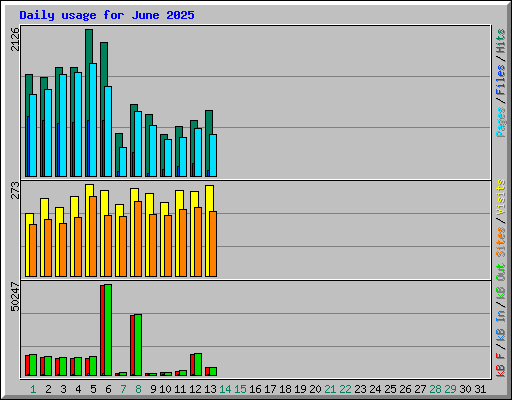Click day 29 on the x-axis
Image resolution: width=512 pixels, height=400 pixels.
pyautogui.click(x=450, y=389)
